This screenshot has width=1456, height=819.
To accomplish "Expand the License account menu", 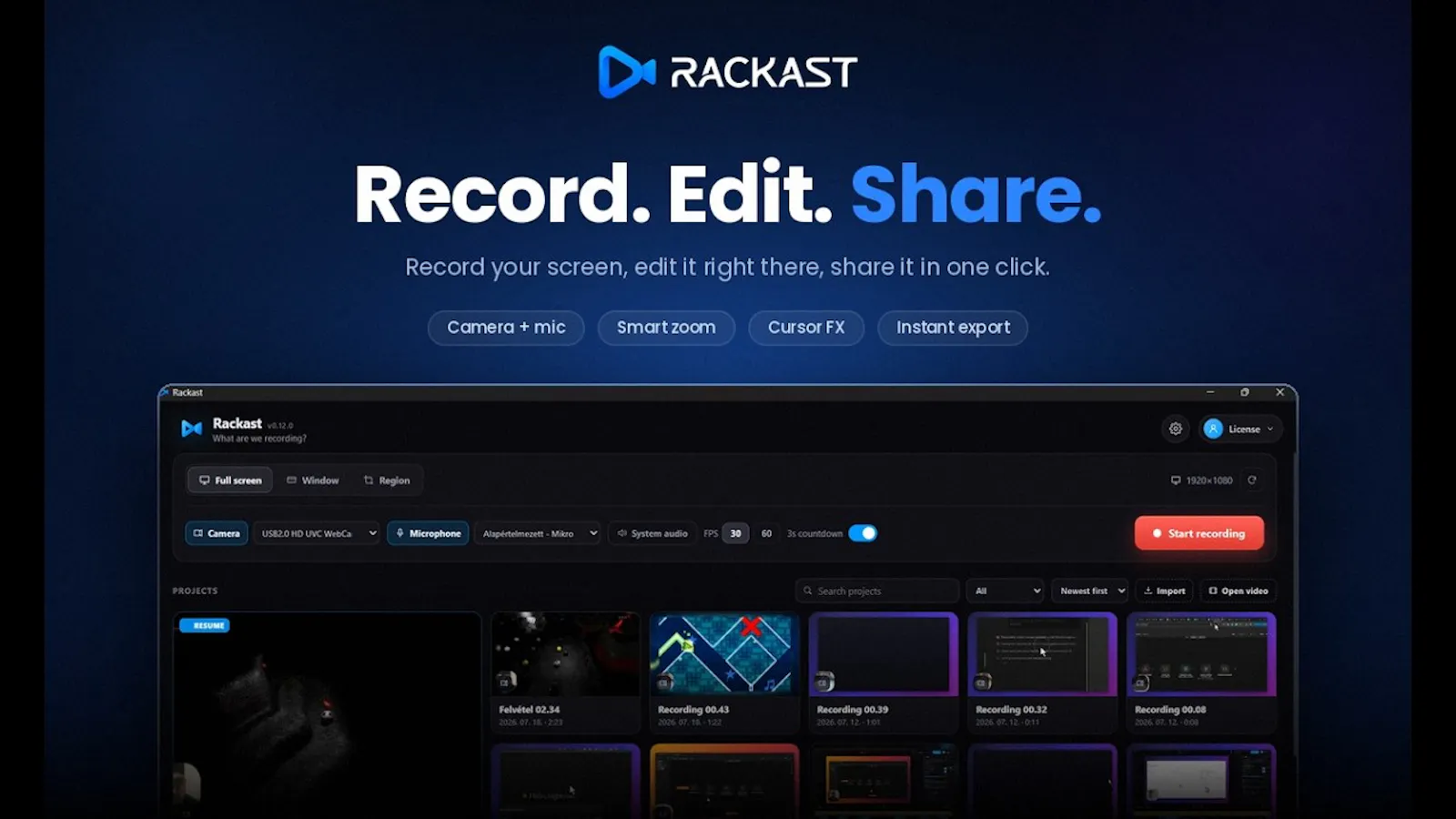I will click(x=1241, y=429).
